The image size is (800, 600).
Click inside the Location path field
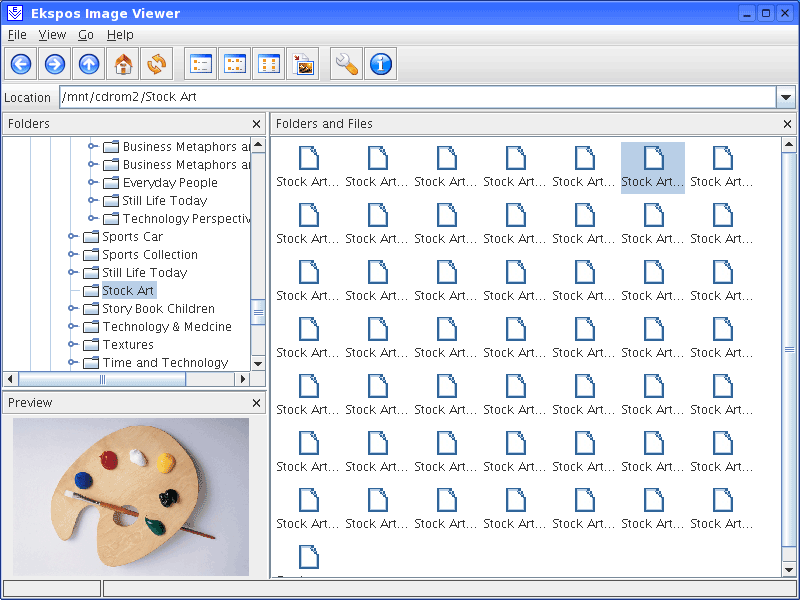(x=400, y=97)
